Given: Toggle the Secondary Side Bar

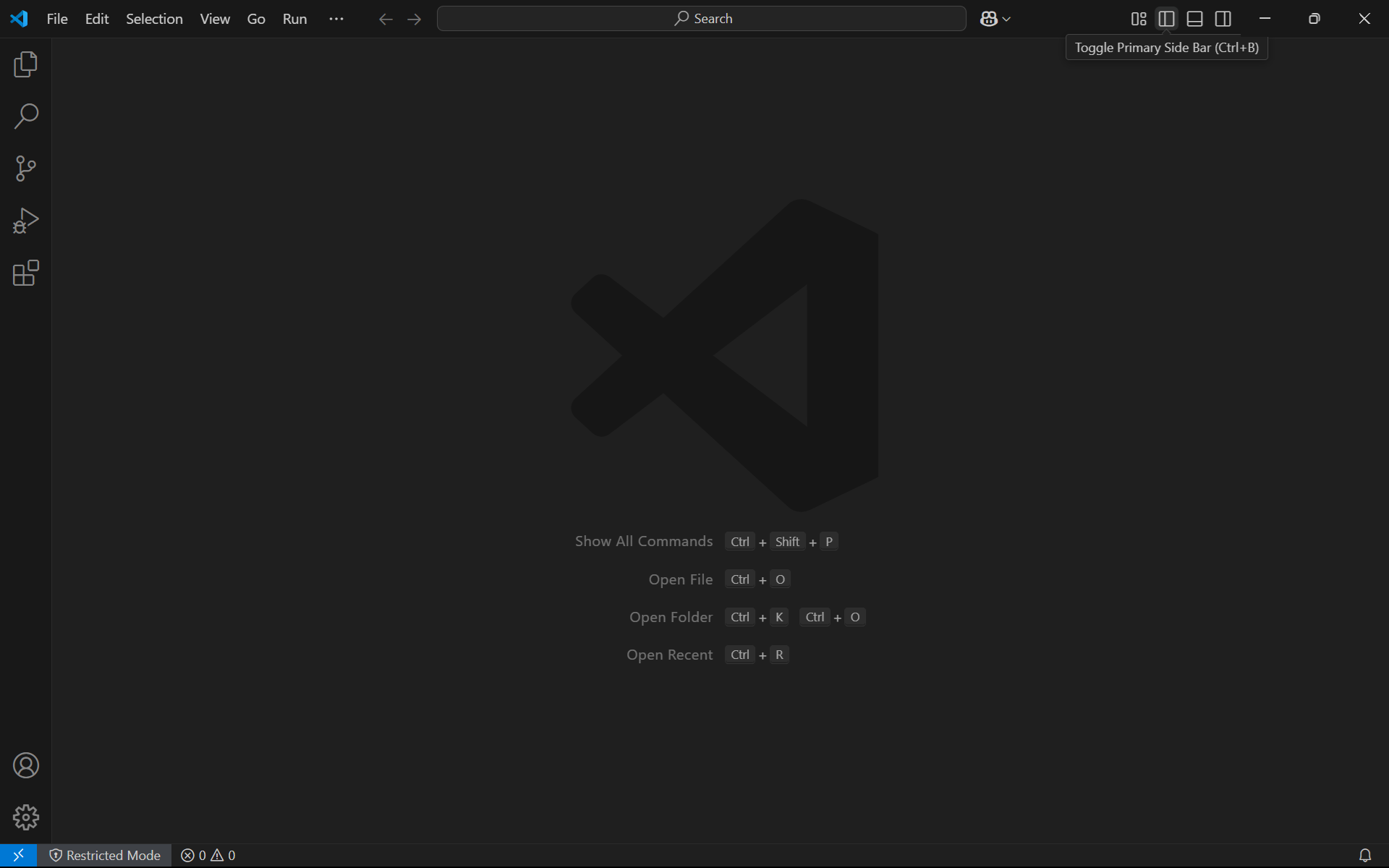Looking at the screenshot, I should (x=1223, y=19).
